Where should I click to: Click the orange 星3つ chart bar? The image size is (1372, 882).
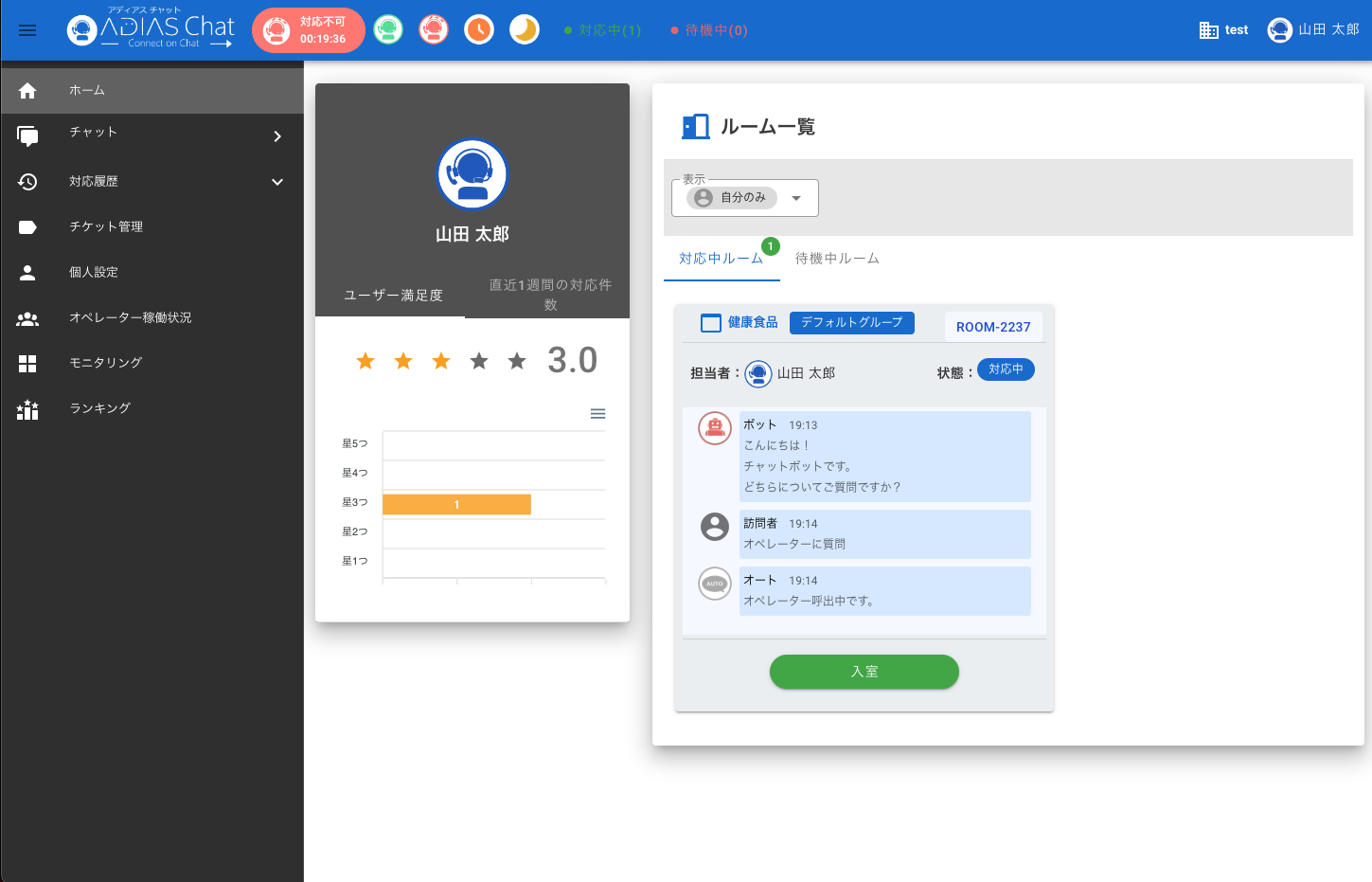(x=456, y=505)
